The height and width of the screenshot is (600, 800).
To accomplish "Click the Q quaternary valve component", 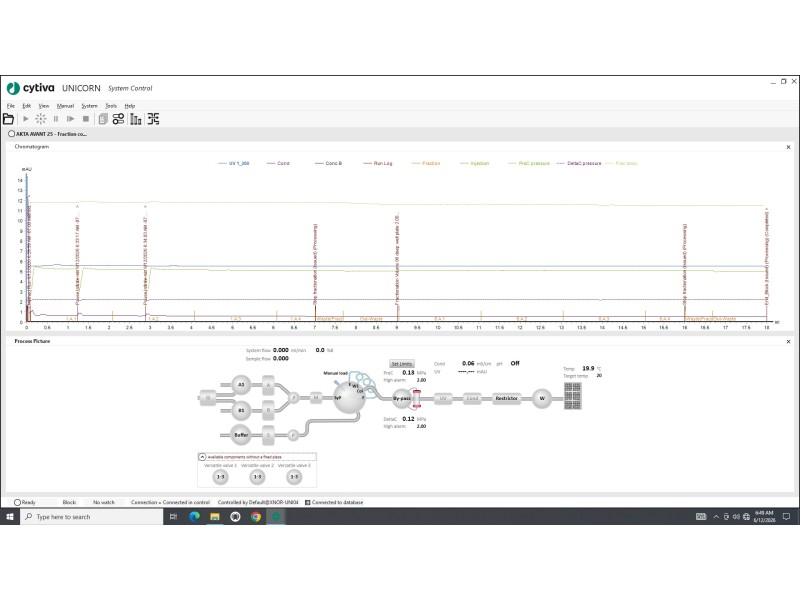I will (208, 397).
